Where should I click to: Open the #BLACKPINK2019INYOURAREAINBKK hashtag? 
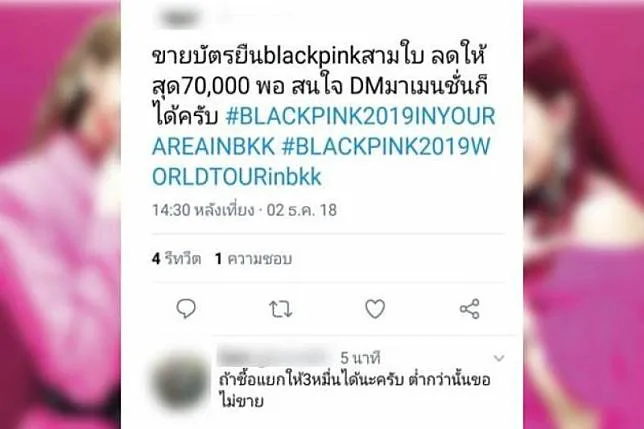tap(324, 131)
